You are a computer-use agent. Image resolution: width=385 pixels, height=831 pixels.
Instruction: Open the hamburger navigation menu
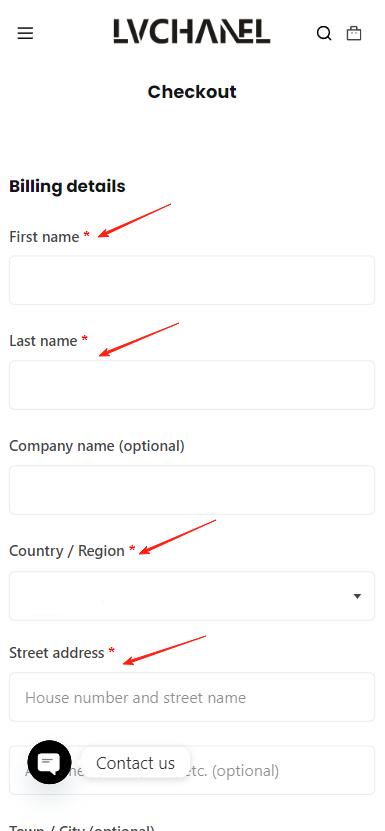pos(25,34)
